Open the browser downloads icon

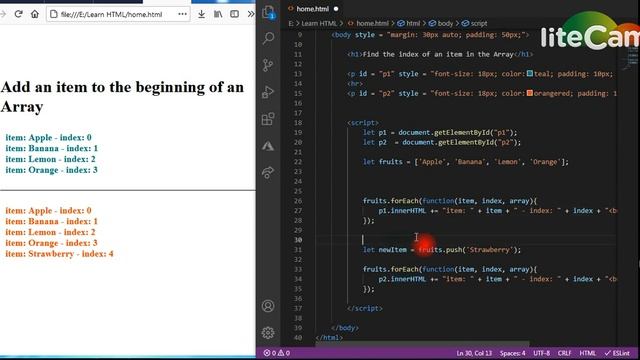click(201, 14)
